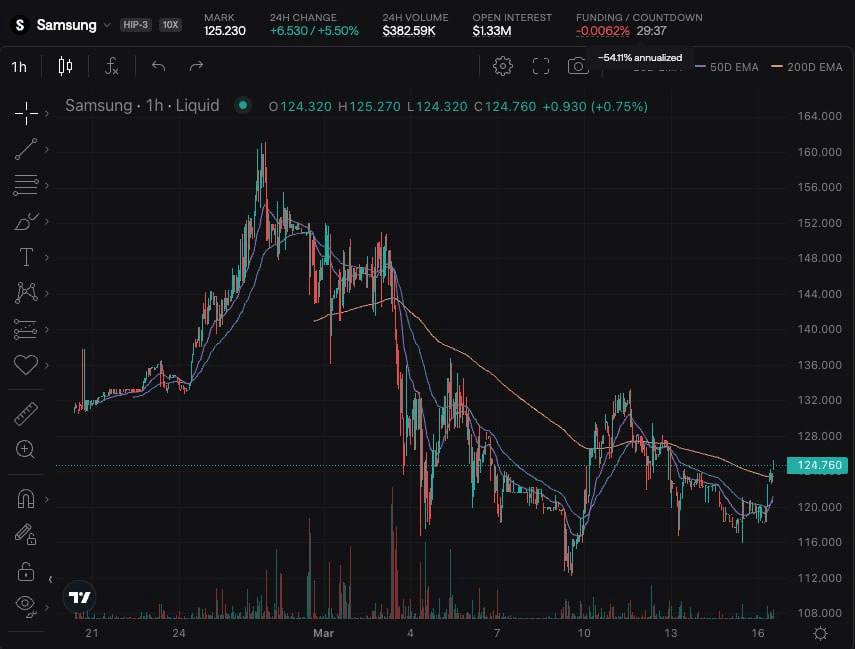
Task: Click the 10X leverage badge
Action: 170,25
